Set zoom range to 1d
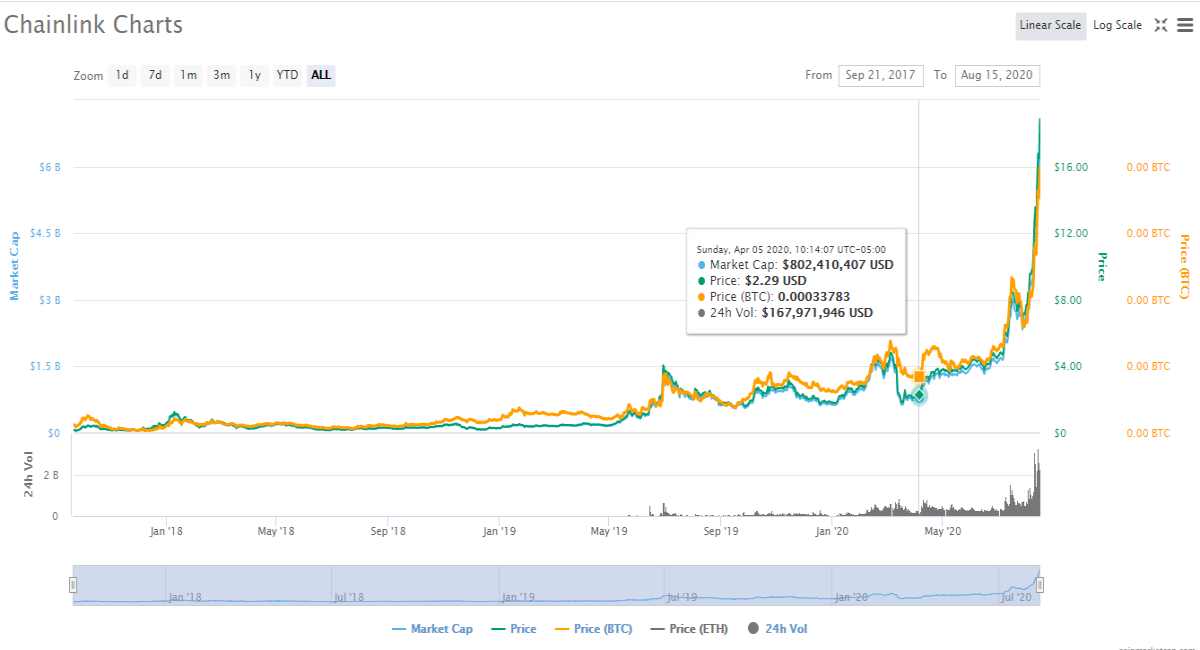 [x=122, y=75]
